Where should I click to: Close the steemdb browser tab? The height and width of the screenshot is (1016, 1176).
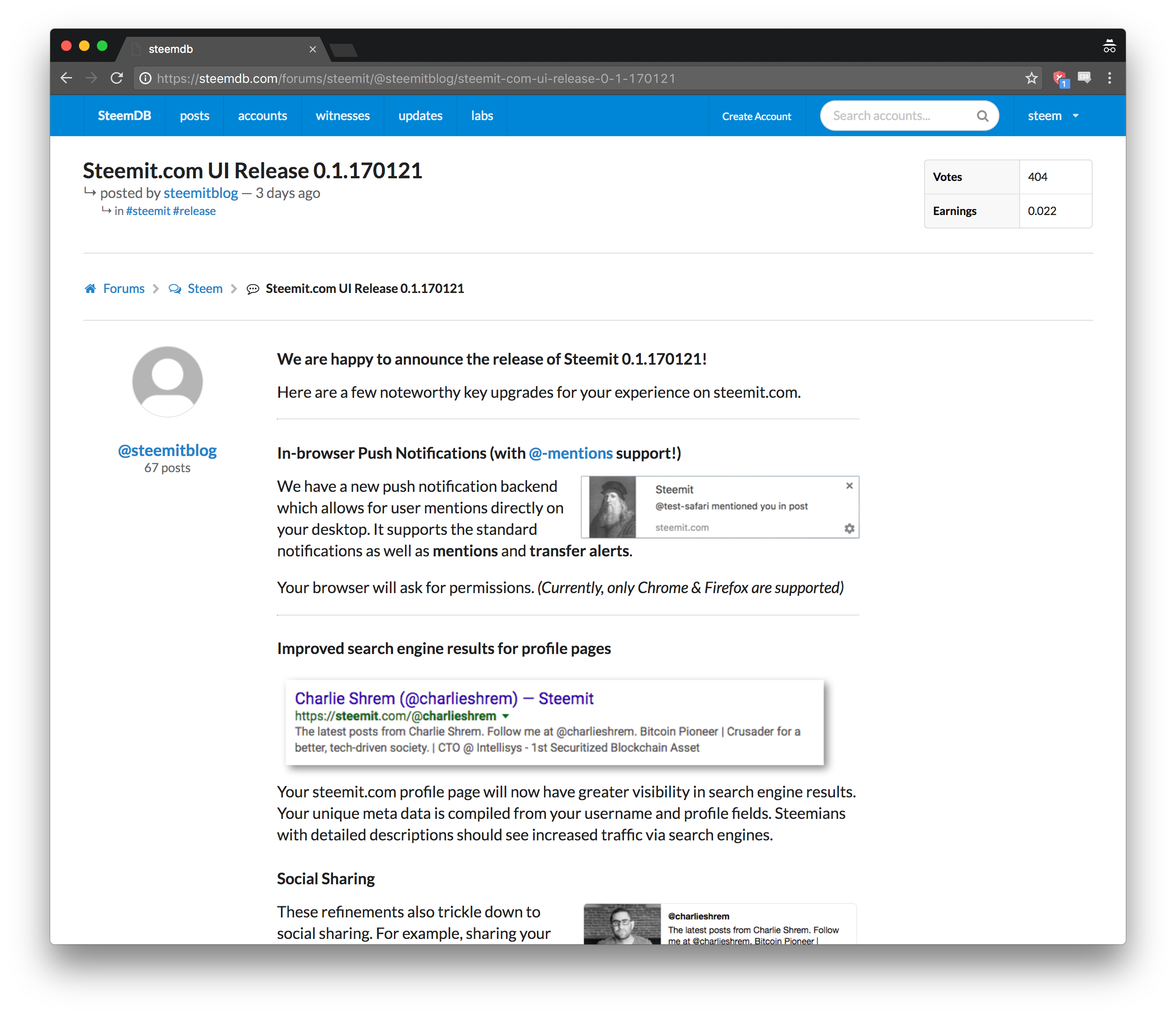coord(313,49)
